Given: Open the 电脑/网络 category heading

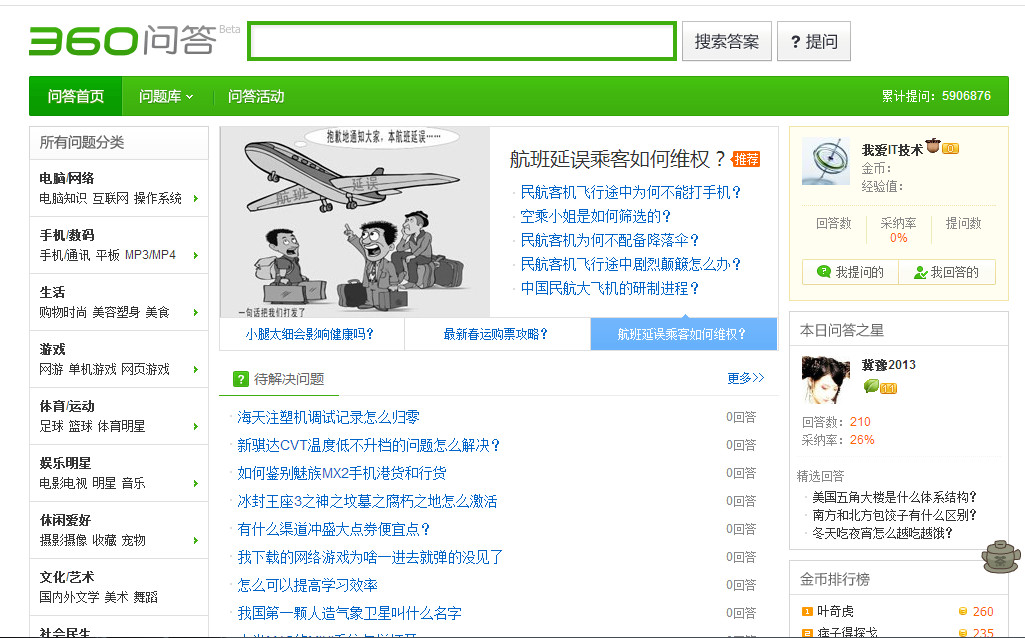Looking at the screenshot, I should tap(67, 178).
